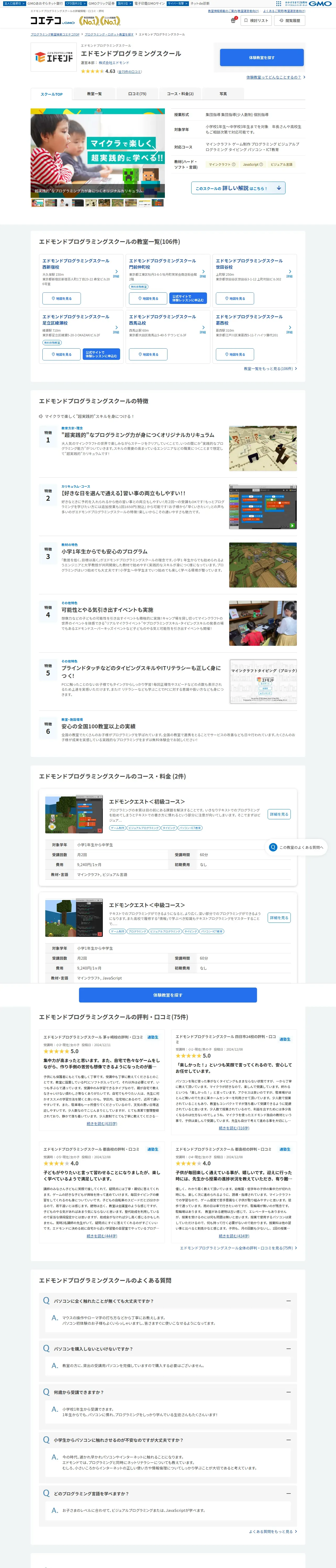
Task: Open 続きを読む(444字) review link
Action: 102,1236
